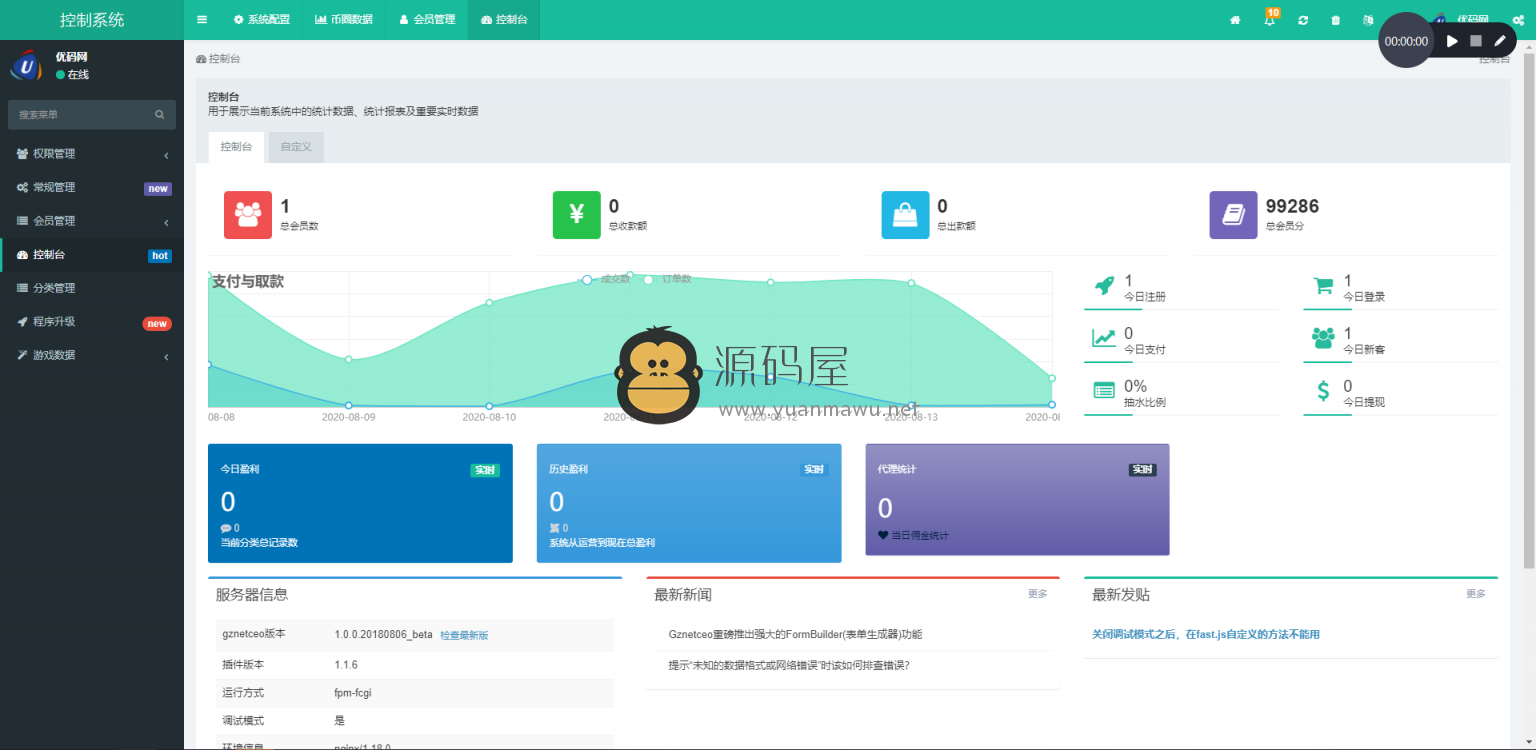Click the stop button on the recorder overlay
The height and width of the screenshot is (750, 1536).
(x=1476, y=41)
